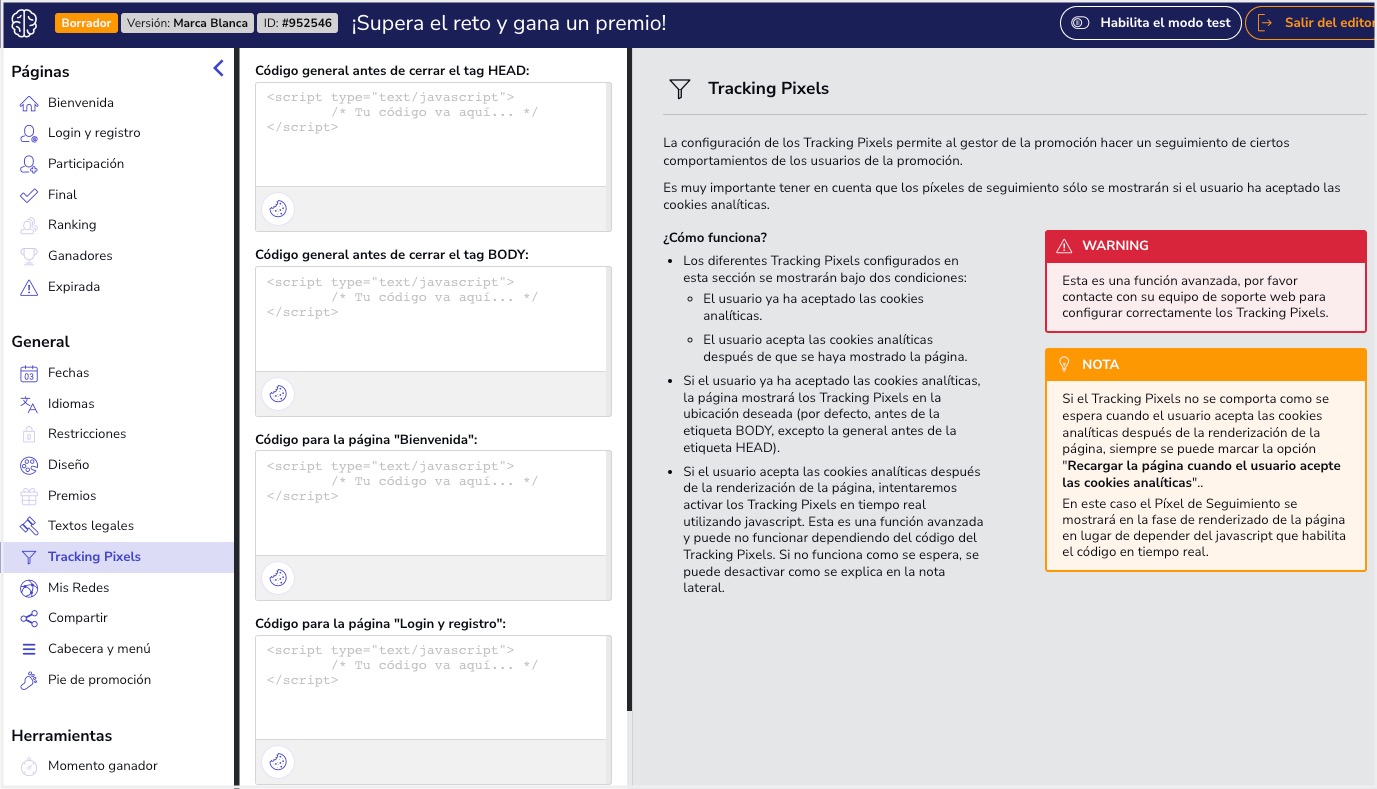Open the Diseño palette icon in sidebar

tap(29, 465)
